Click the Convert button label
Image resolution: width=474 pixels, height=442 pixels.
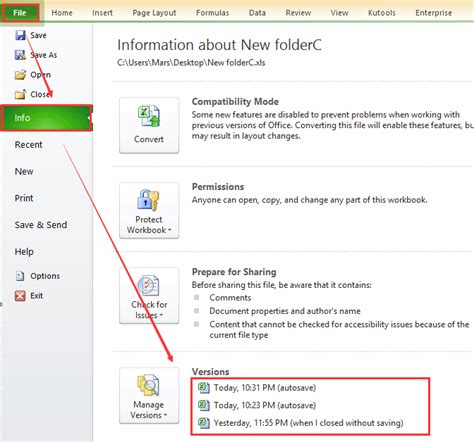coord(149,139)
